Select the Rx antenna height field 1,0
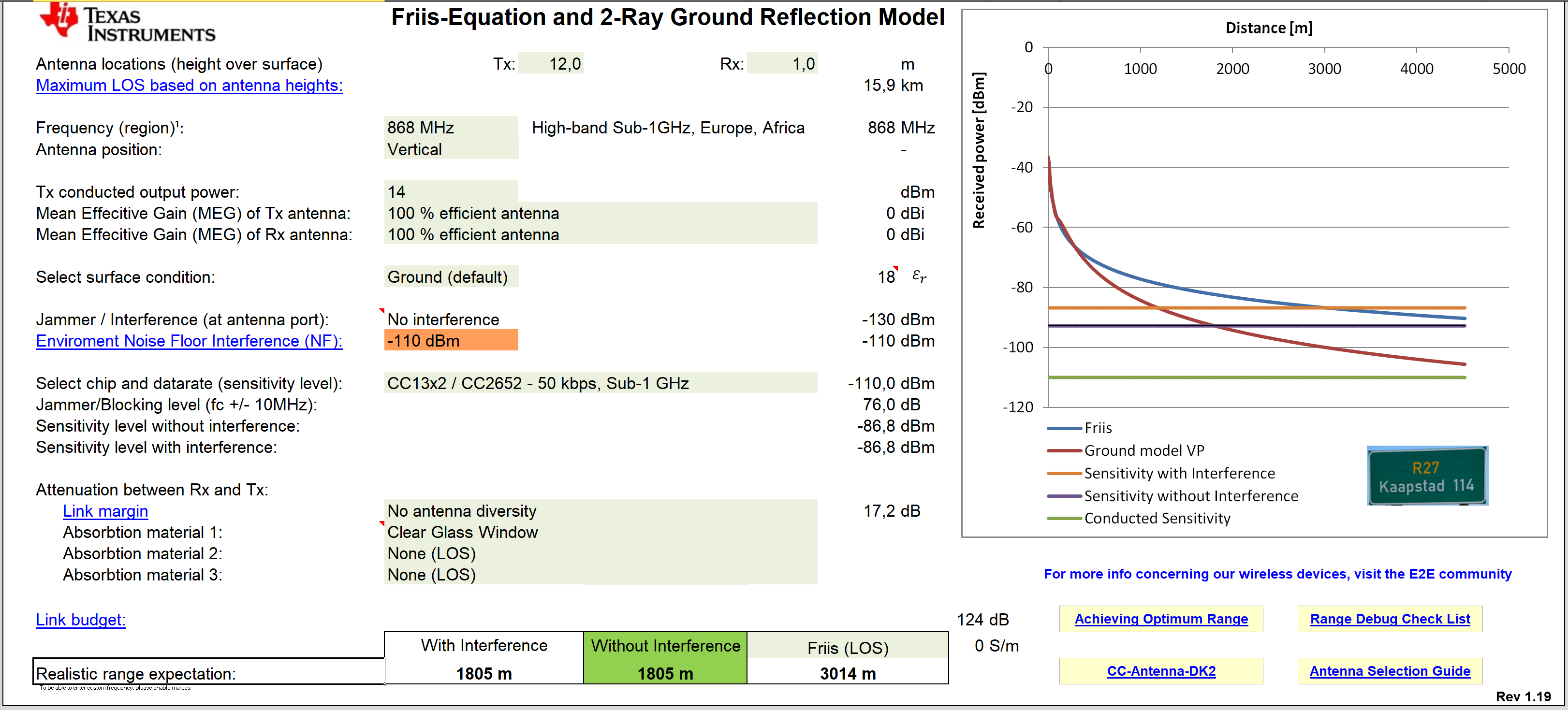 [x=782, y=64]
